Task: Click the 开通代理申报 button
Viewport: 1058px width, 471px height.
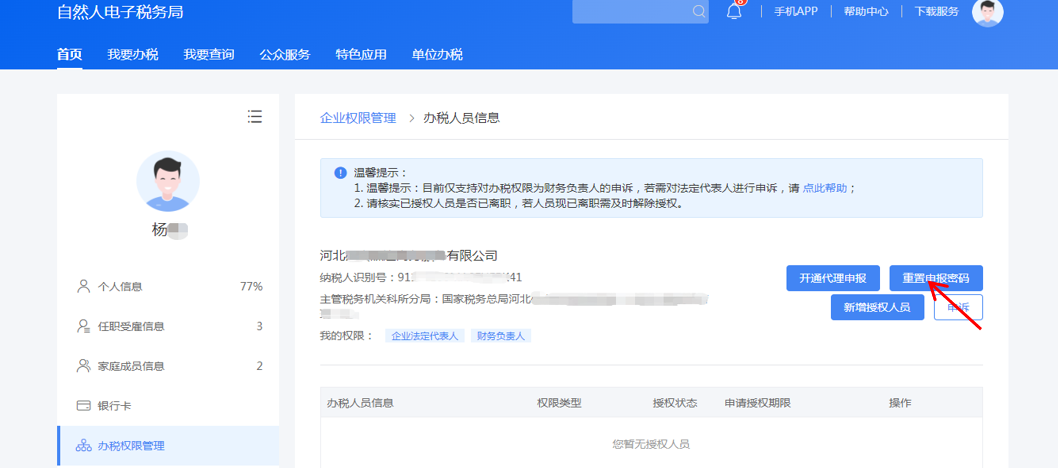Action: coord(833,278)
